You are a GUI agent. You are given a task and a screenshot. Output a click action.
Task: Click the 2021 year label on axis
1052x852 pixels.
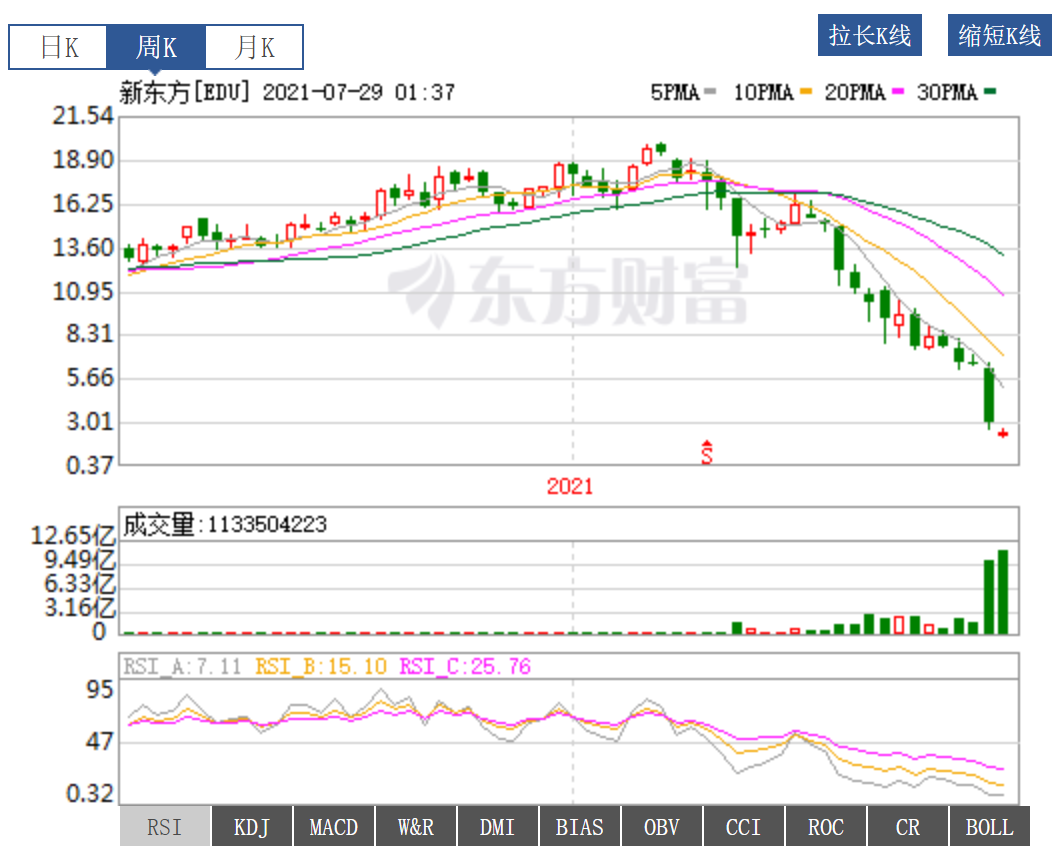[x=570, y=486]
